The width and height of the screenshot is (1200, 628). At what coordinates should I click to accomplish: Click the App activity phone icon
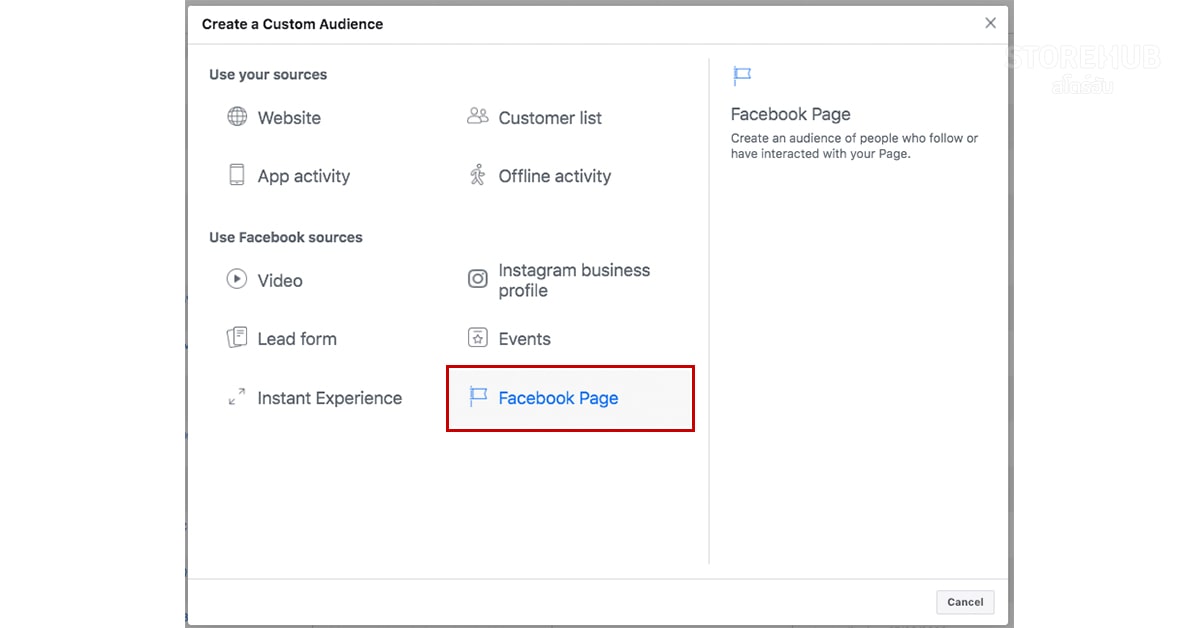pos(237,175)
